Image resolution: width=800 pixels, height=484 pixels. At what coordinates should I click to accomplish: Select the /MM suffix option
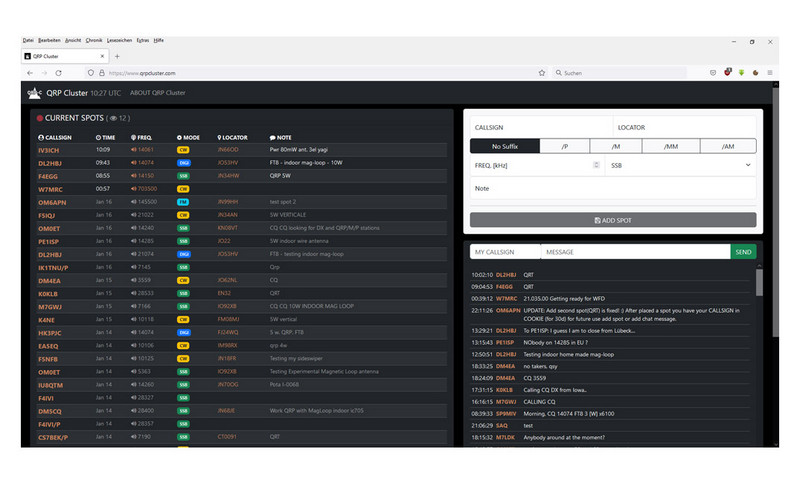tap(671, 146)
